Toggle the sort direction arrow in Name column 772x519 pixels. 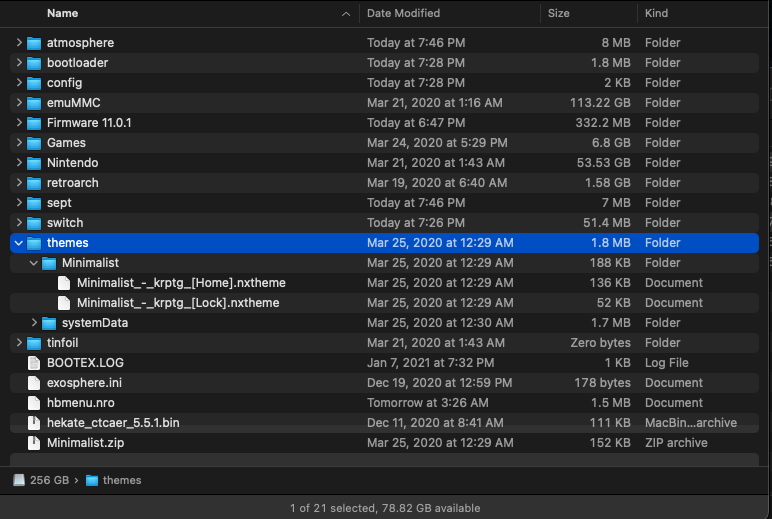click(346, 14)
